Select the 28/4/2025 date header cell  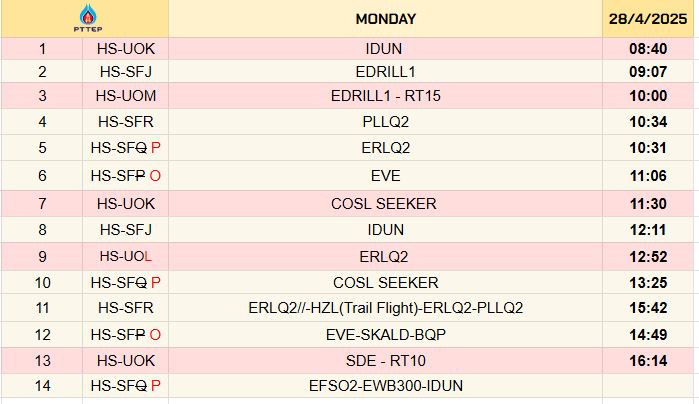pos(650,18)
